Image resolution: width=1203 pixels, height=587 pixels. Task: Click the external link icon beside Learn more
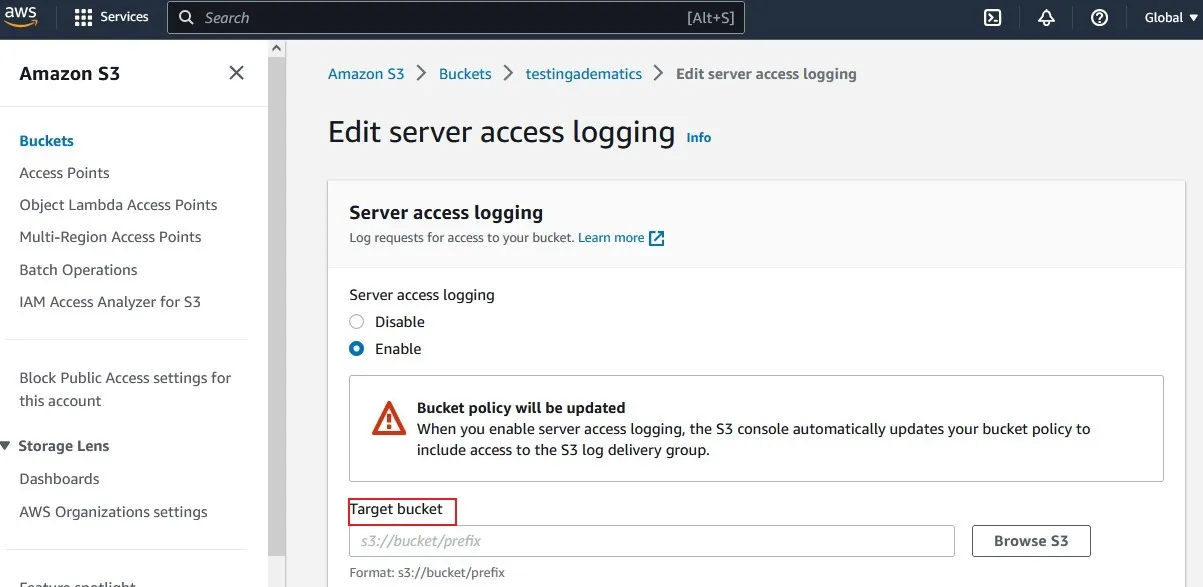coord(657,238)
